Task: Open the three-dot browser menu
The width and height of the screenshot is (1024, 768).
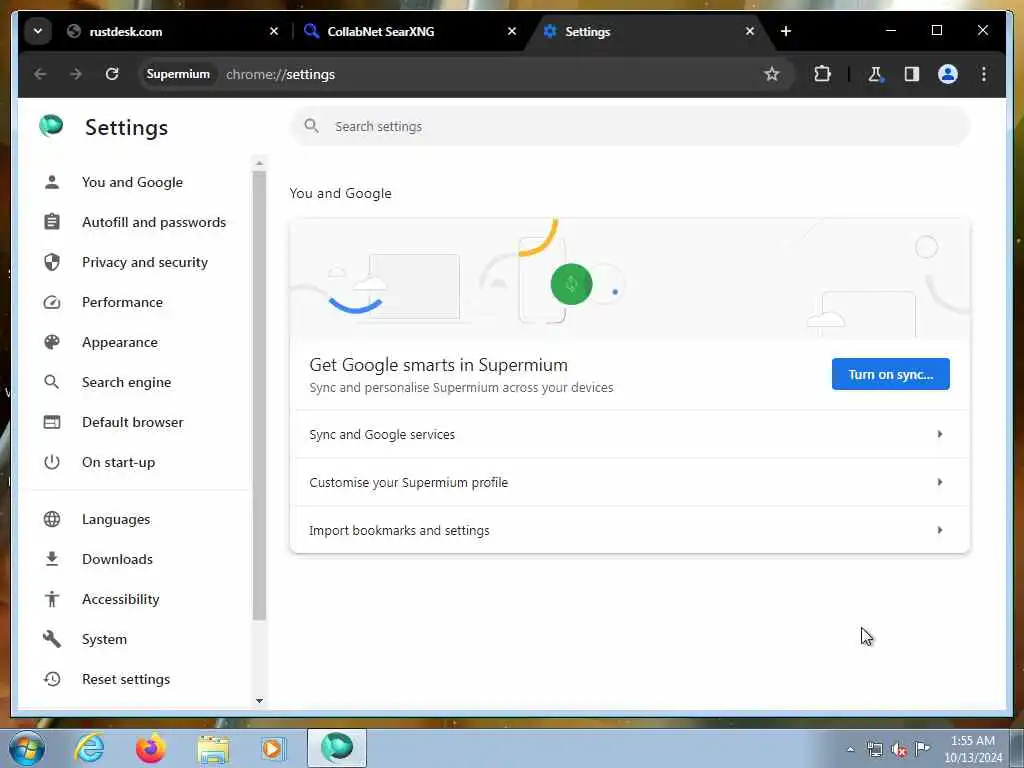Action: point(984,74)
